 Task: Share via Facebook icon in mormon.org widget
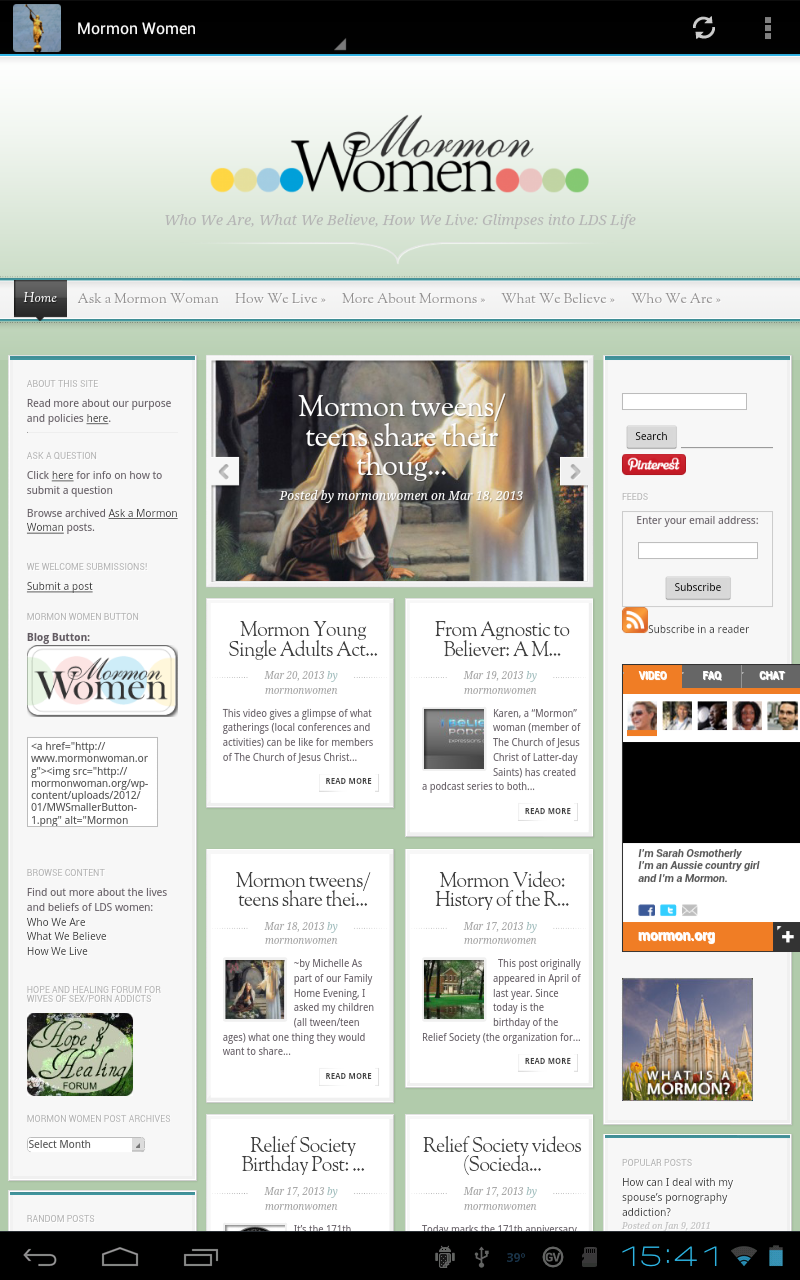coord(646,910)
